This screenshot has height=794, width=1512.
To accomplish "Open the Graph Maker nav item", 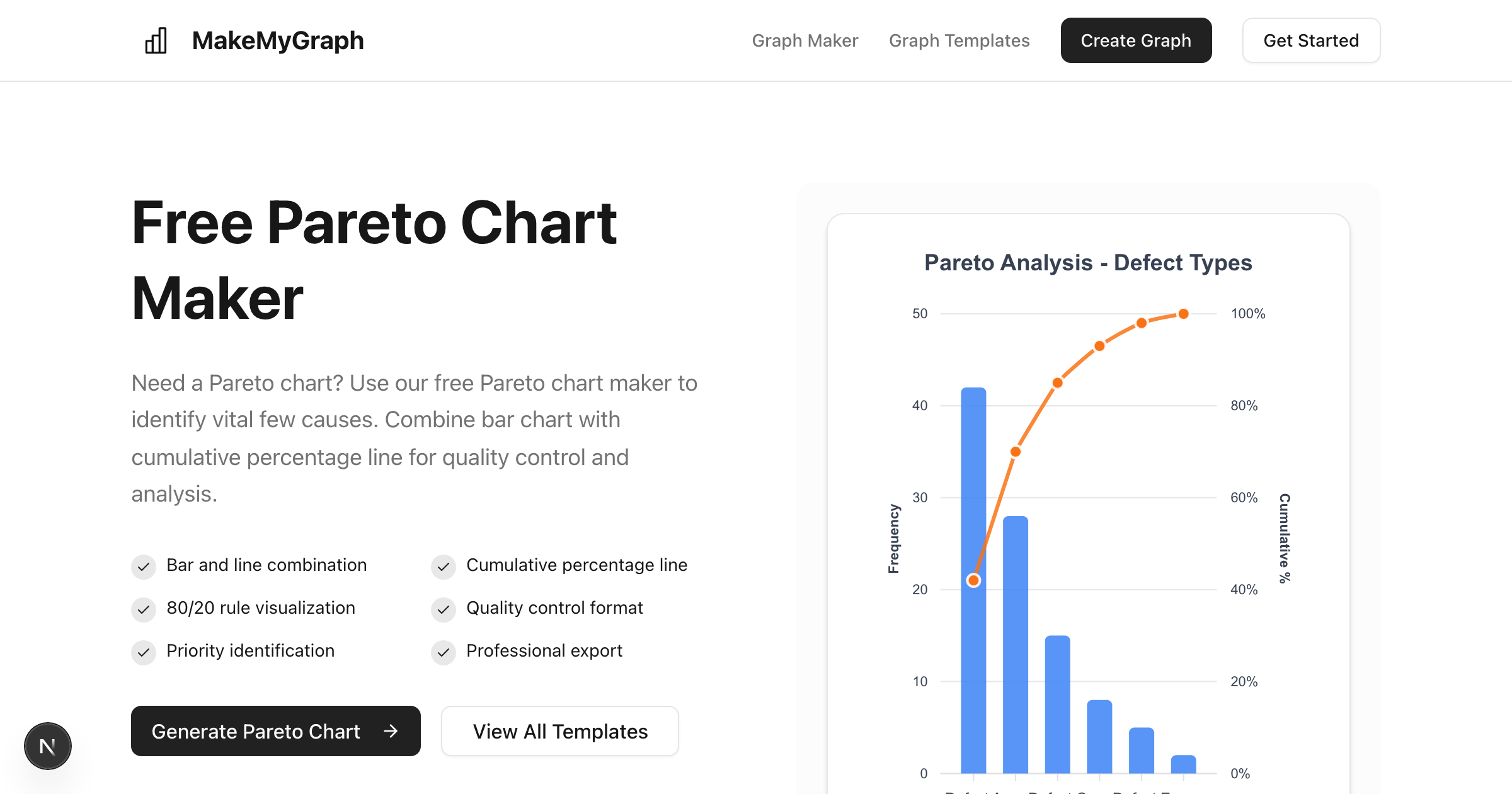I will [805, 41].
